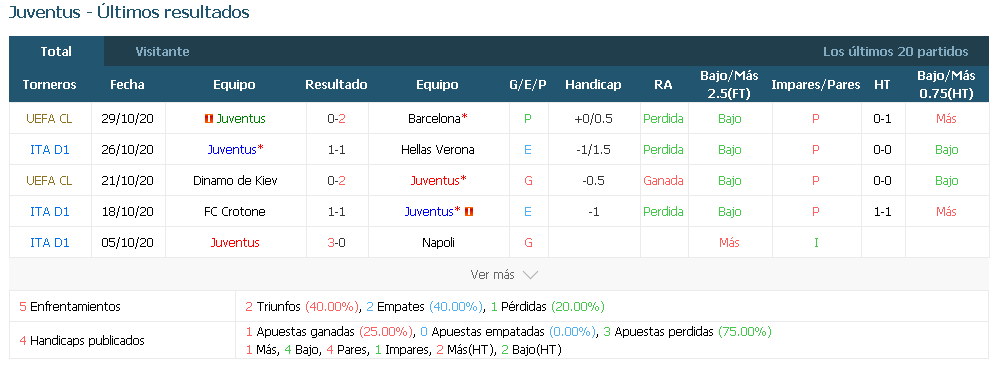Open FC Crotone team link
The width and height of the screenshot is (999, 374).
(235, 212)
